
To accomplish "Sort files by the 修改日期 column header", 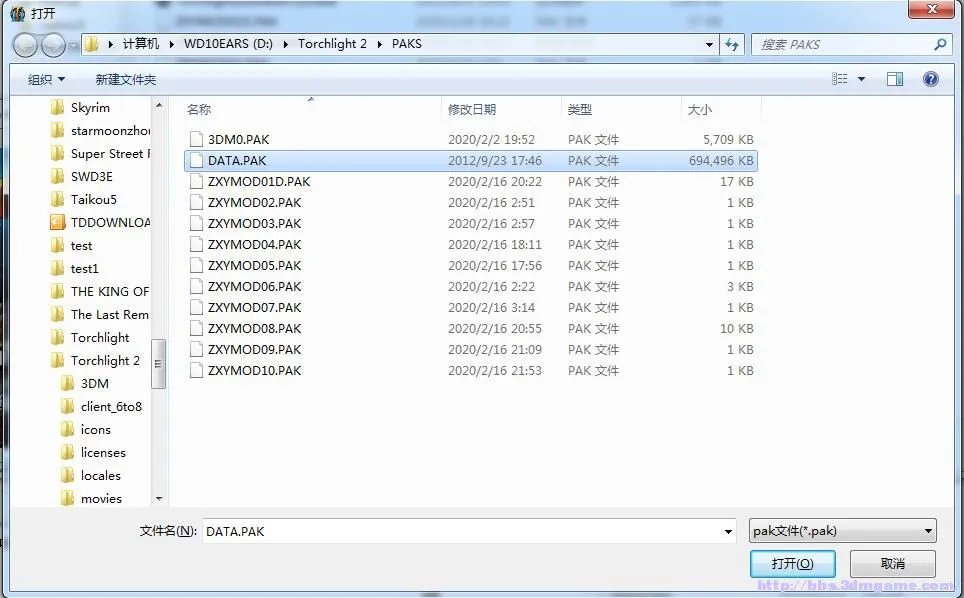I will [472, 109].
